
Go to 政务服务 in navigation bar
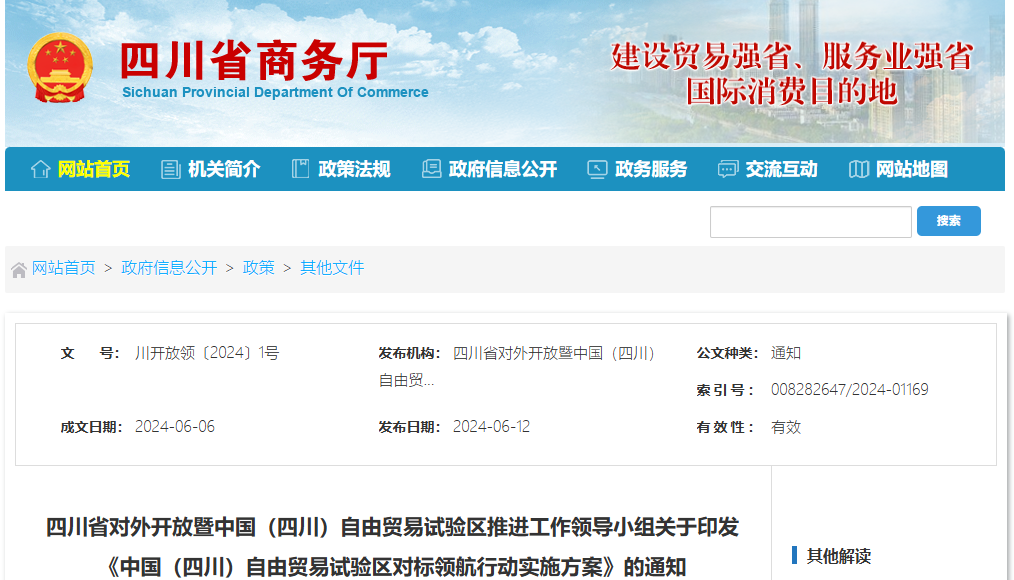point(651,170)
